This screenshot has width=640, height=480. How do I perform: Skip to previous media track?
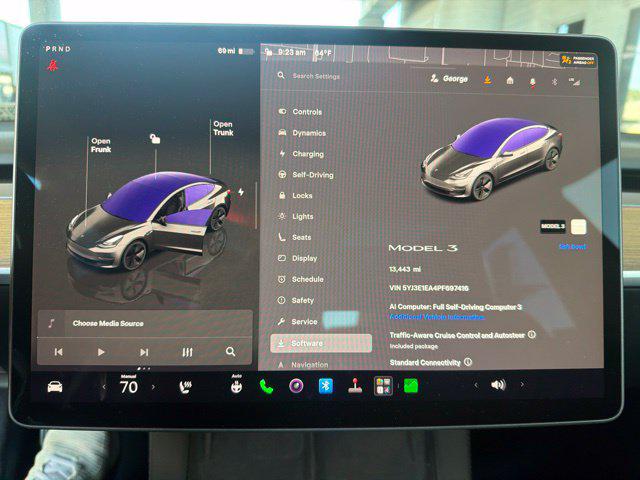click(x=58, y=352)
